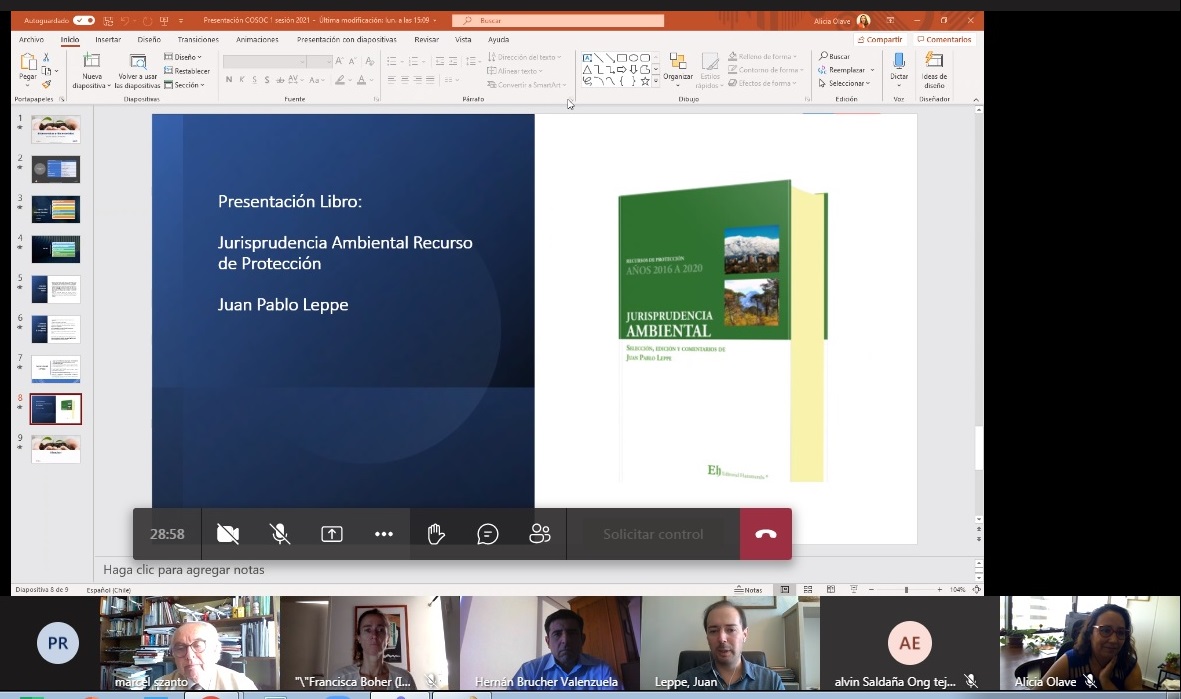Screen dimensions: 1181x699
Task: Click the Comentarios button
Action: pyautogui.click(x=945, y=40)
